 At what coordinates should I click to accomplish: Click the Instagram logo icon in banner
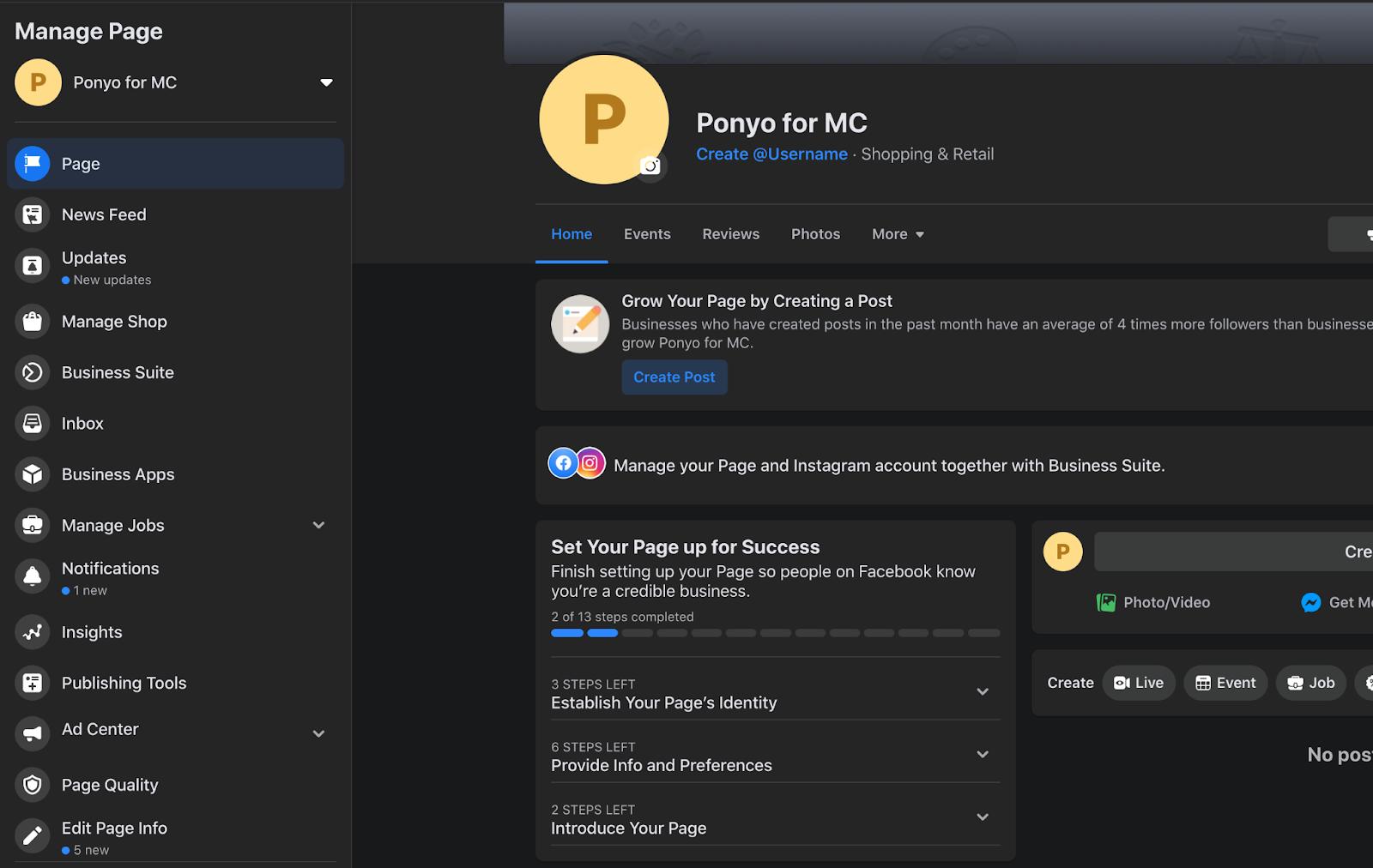coord(590,464)
